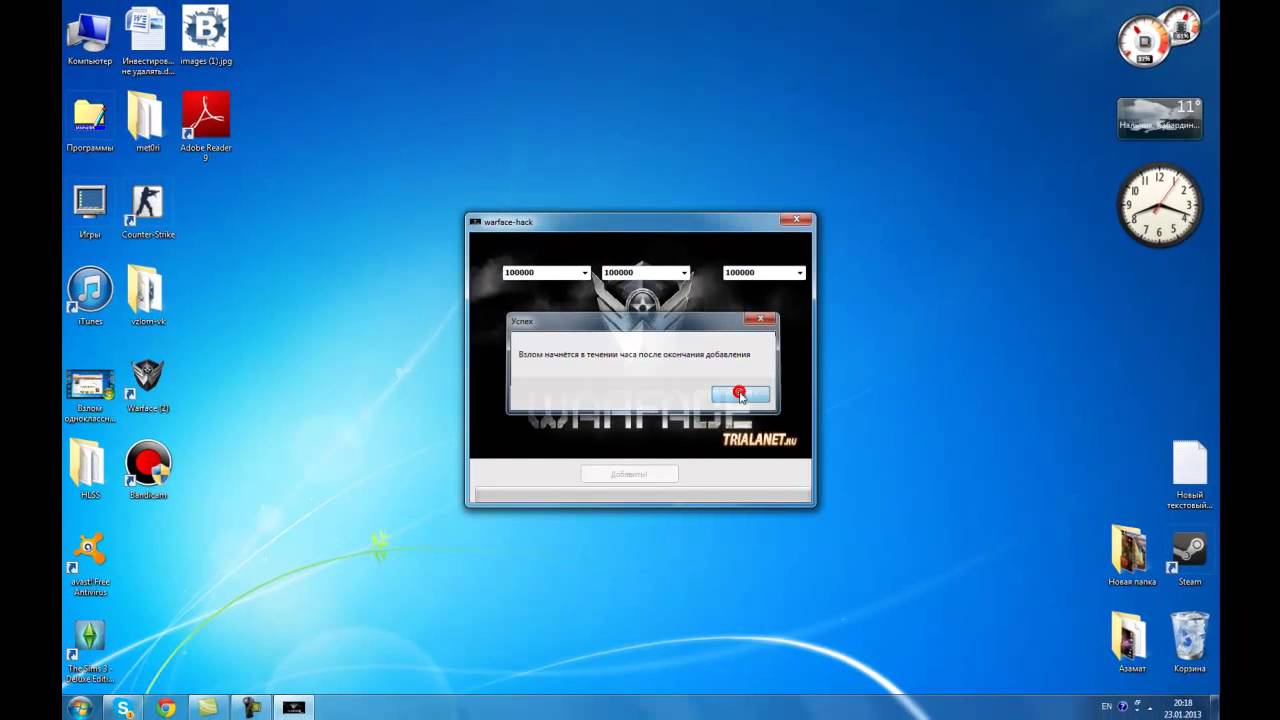This screenshot has height=720, width=1280.
Task: Click the EN language indicator
Action: pyautogui.click(x=1106, y=707)
